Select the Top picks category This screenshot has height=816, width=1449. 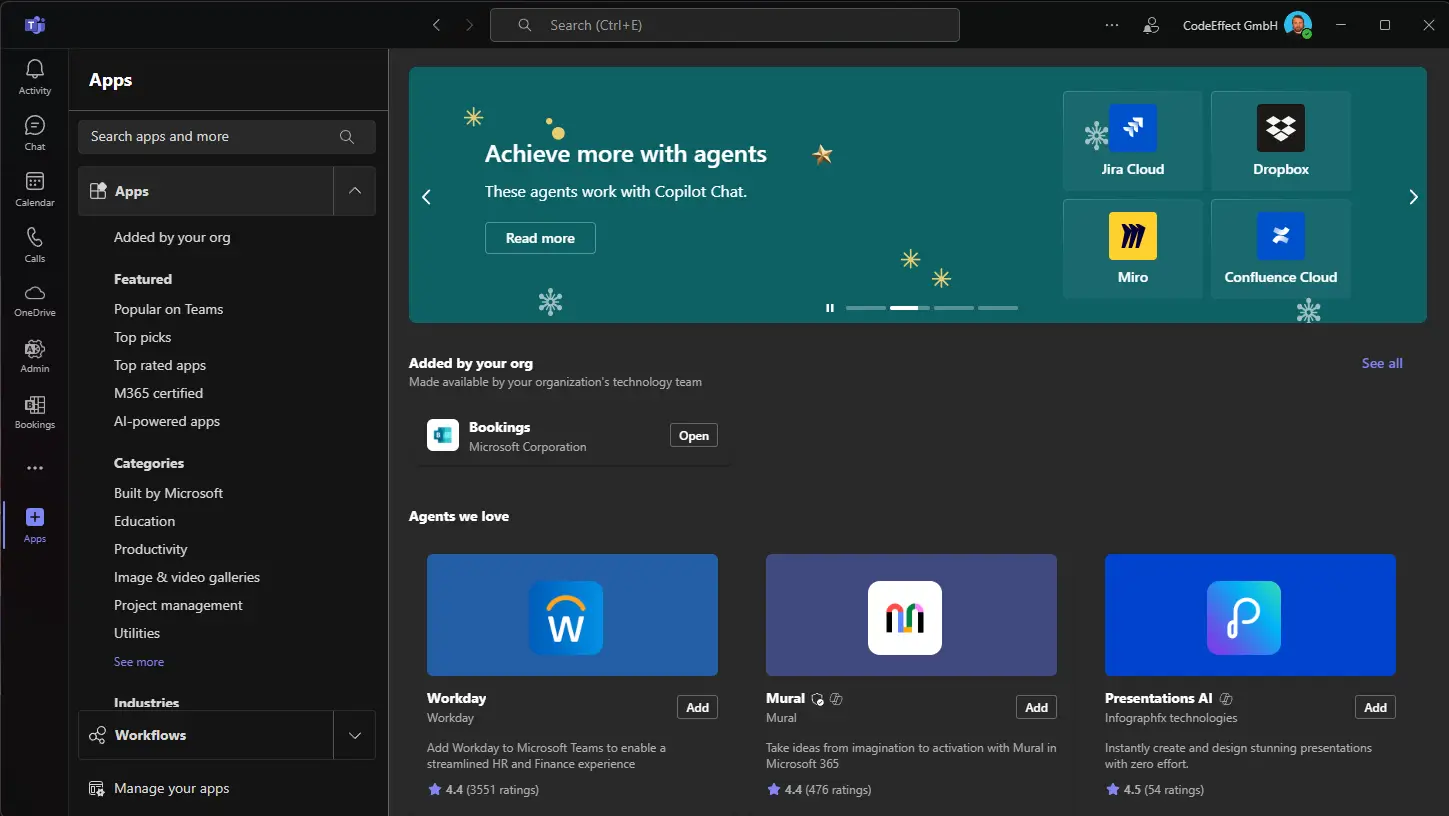(142, 337)
